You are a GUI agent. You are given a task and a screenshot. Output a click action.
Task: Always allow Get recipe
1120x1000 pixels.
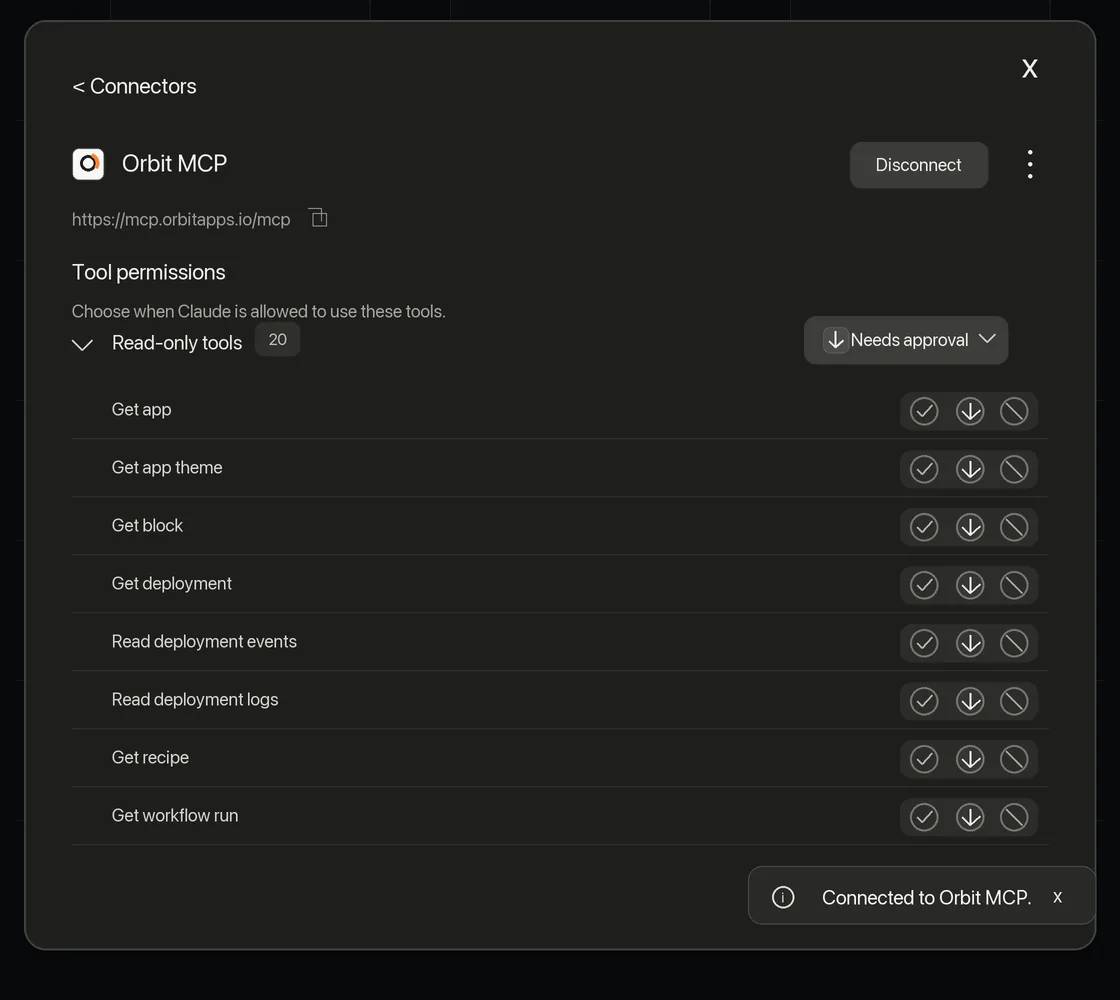click(924, 759)
